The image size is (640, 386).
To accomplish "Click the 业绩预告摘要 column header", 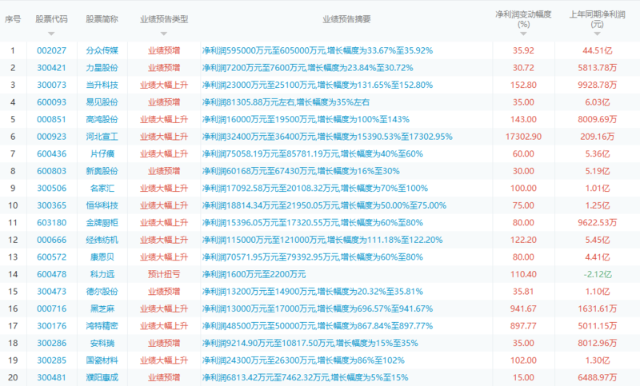I will tap(347, 19).
